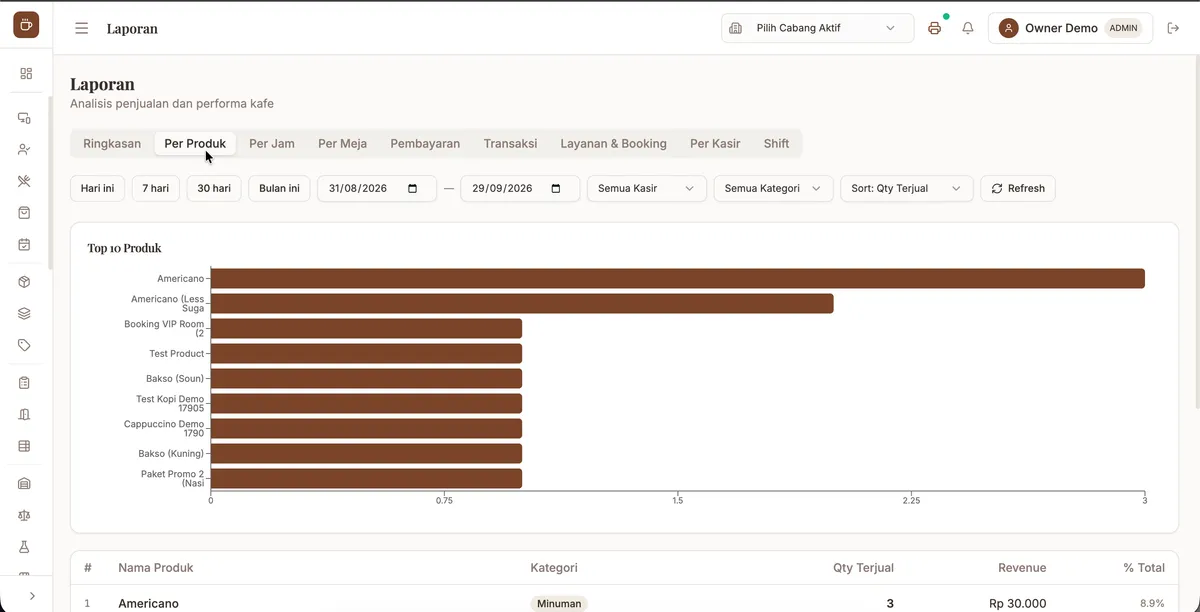Image resolution: width=1200 pixels, height=612 pixels.
Task: Click the Kategori column header
Action: (554, 567)
